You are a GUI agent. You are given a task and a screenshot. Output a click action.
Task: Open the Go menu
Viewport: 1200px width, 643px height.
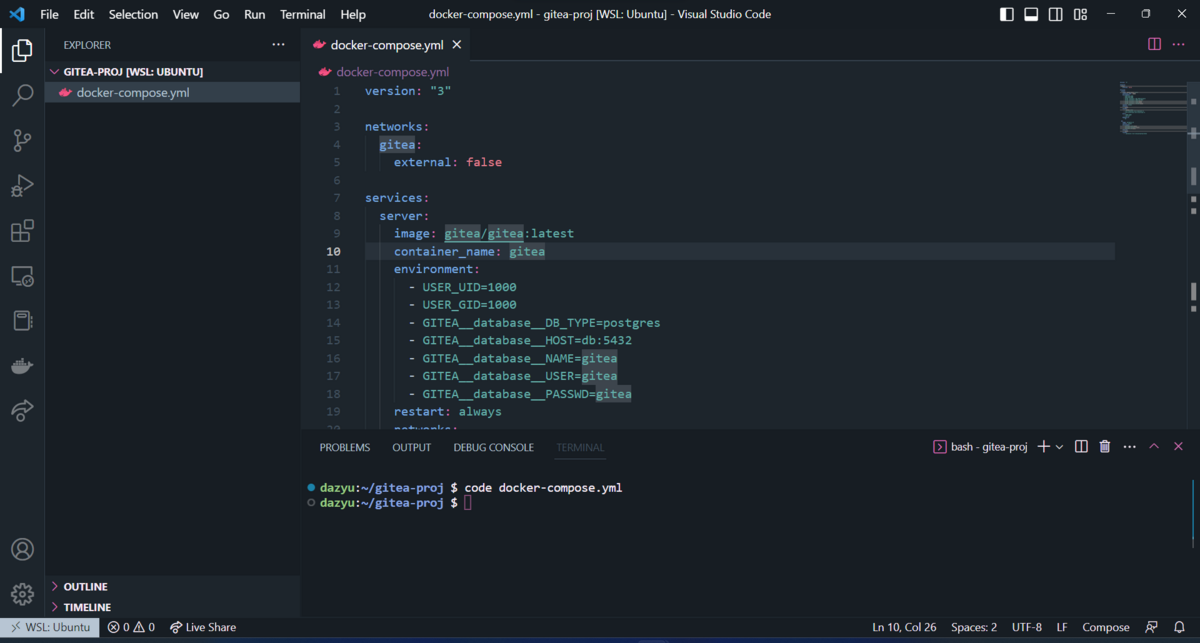pyautogui.click(x=221, y=14)
